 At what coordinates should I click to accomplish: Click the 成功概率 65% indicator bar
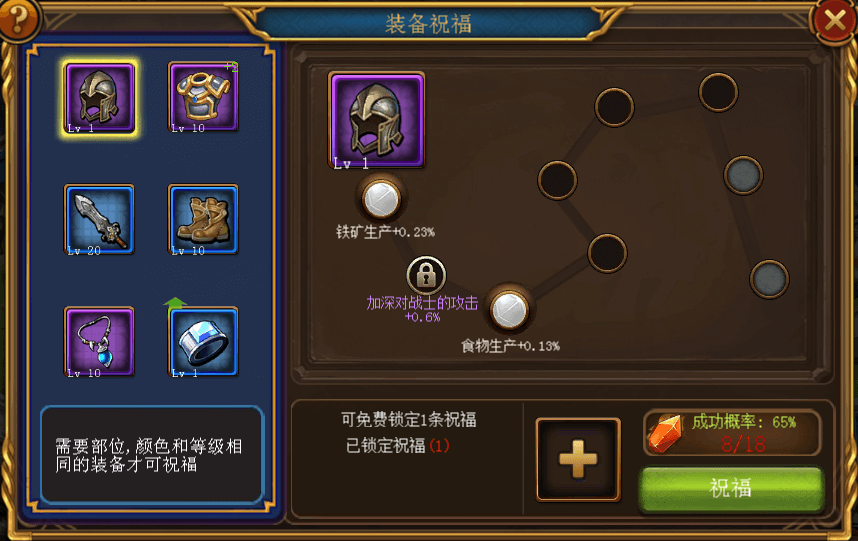[x=732, y=433]
